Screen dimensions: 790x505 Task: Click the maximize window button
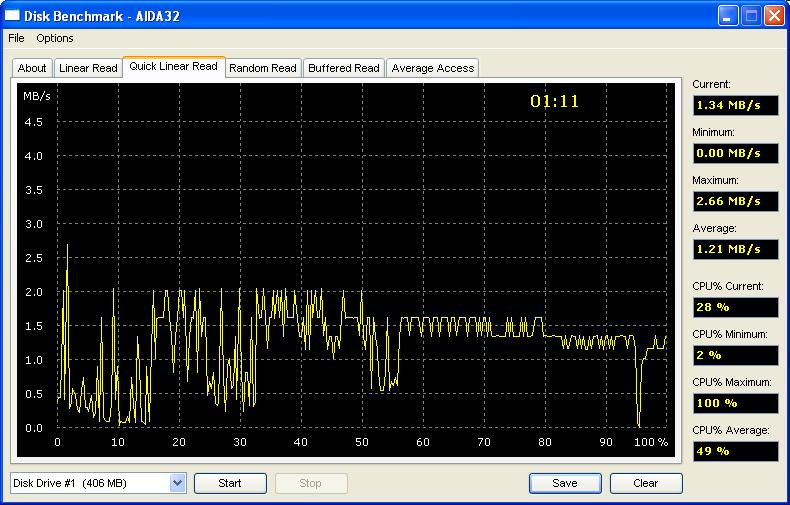pyautogui.click(x=751, y=16)
